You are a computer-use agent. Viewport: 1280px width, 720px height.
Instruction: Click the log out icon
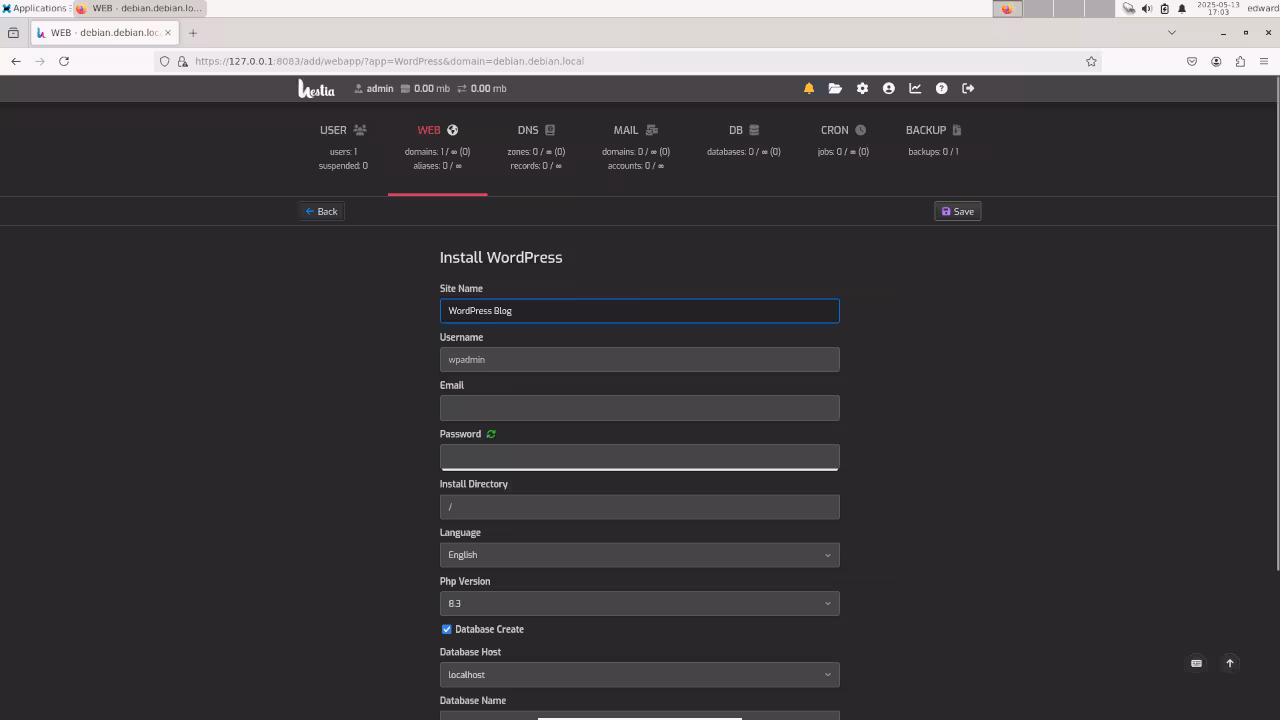tap(968, 88)
